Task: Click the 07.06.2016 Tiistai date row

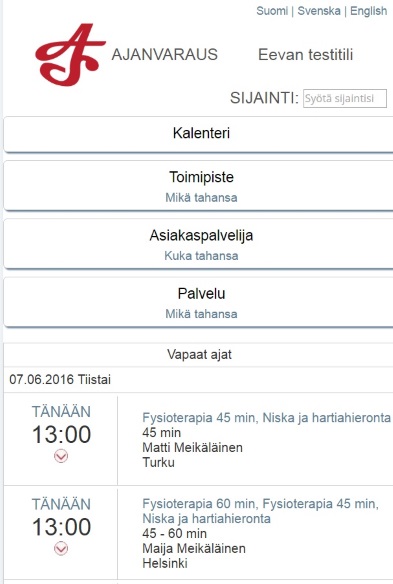Action: [198, 380]
